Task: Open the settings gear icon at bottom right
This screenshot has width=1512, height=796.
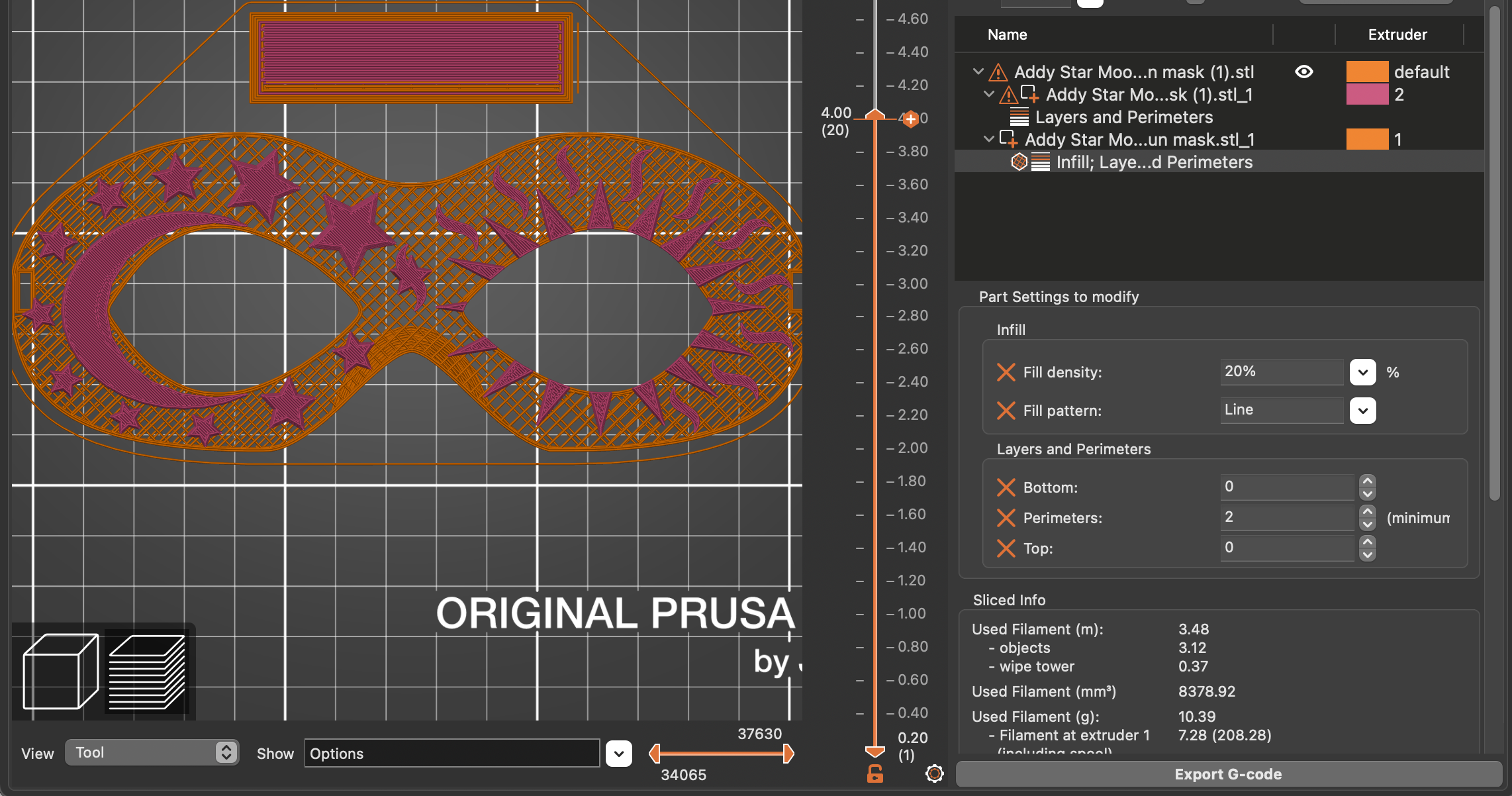Action: [x=934, y=773]
